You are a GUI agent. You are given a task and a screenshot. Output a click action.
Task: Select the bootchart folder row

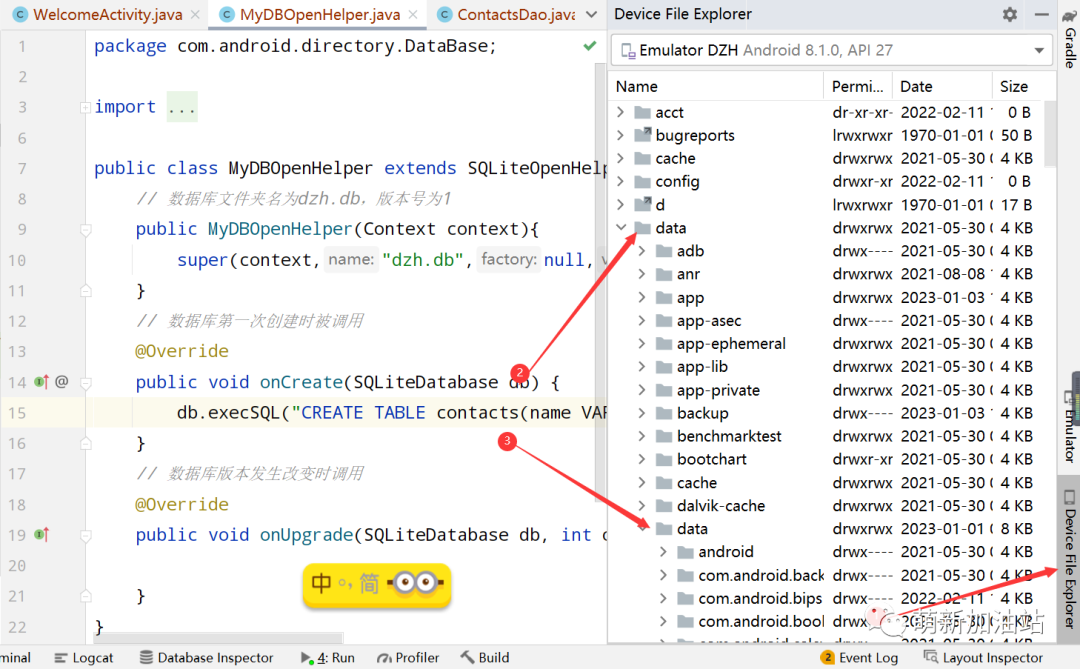click(x=827, y=460)
